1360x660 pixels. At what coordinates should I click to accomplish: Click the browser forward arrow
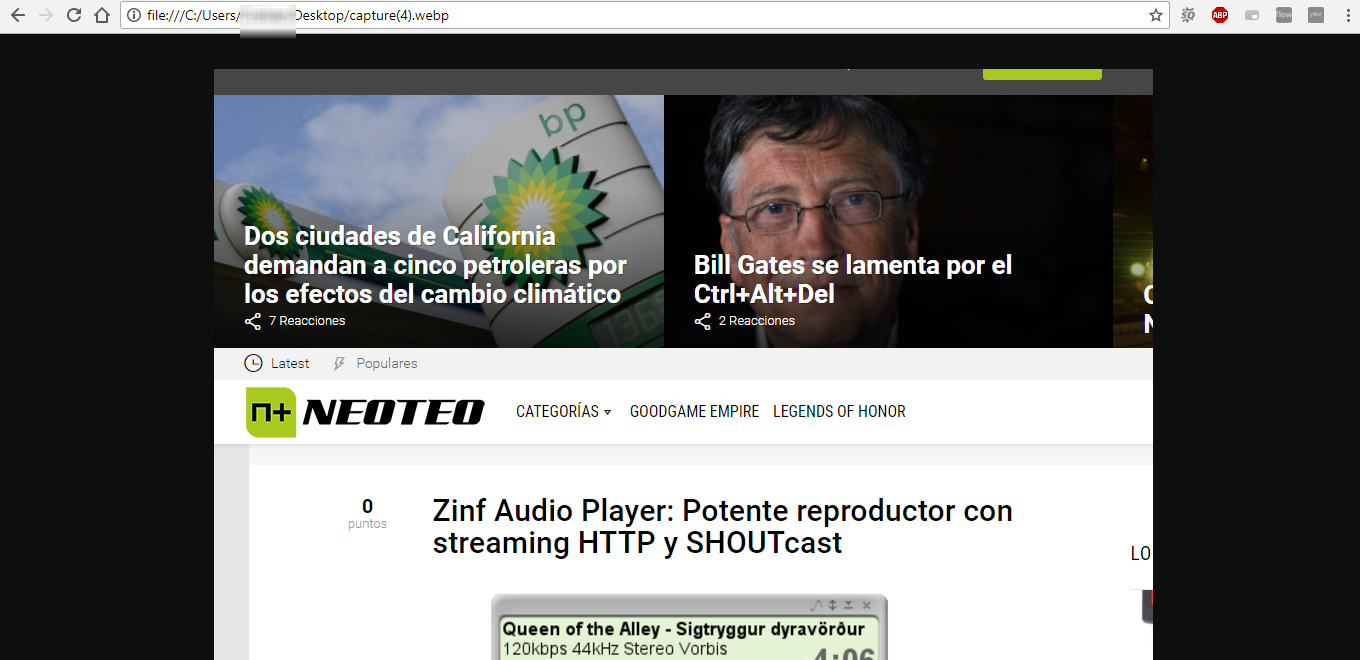point(46,15)
